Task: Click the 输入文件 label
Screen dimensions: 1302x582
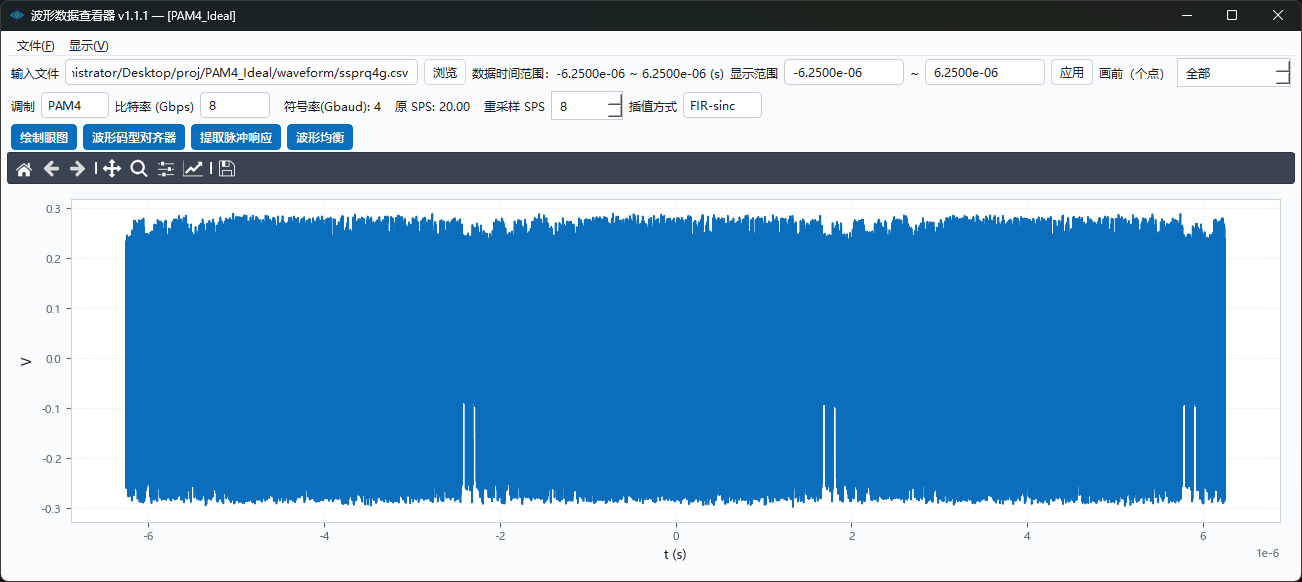Action: click(35, 73)
